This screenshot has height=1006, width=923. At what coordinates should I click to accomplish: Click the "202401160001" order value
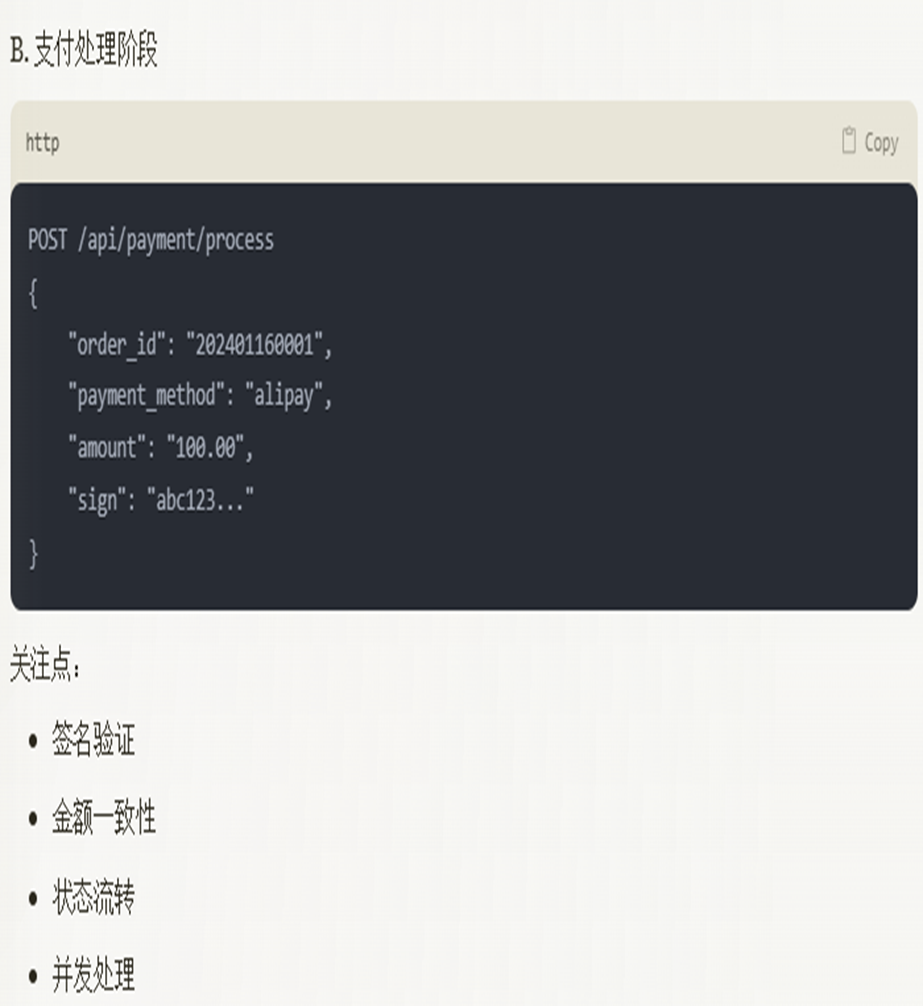[x=255, y=345]
